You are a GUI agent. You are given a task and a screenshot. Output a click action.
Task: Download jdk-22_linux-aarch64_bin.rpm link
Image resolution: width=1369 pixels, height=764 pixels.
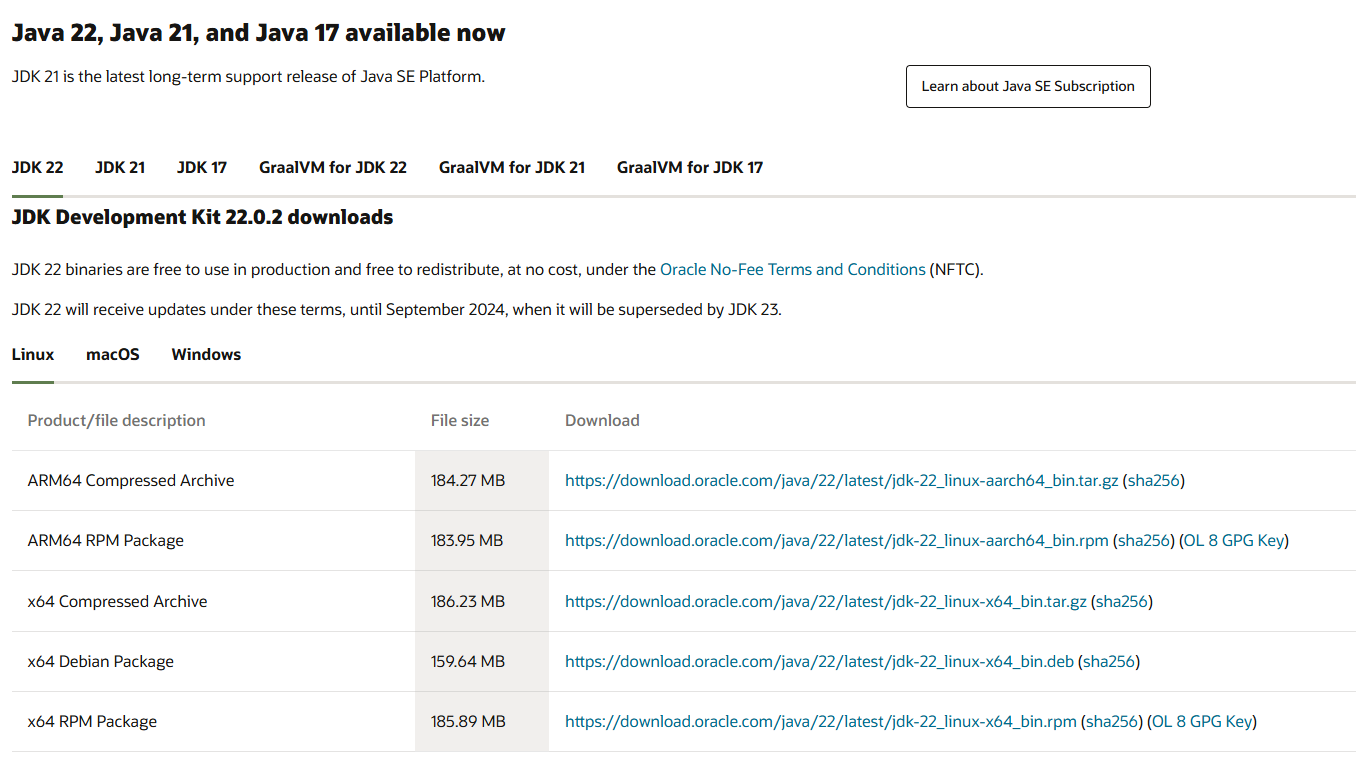[x=837, y=541]
